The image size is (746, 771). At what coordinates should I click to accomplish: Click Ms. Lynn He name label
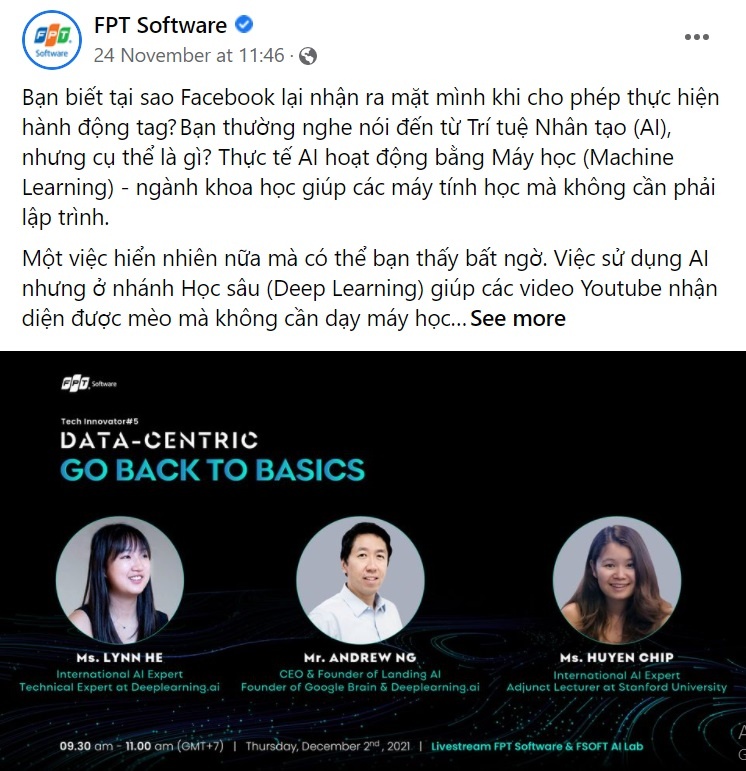(119, 658)
